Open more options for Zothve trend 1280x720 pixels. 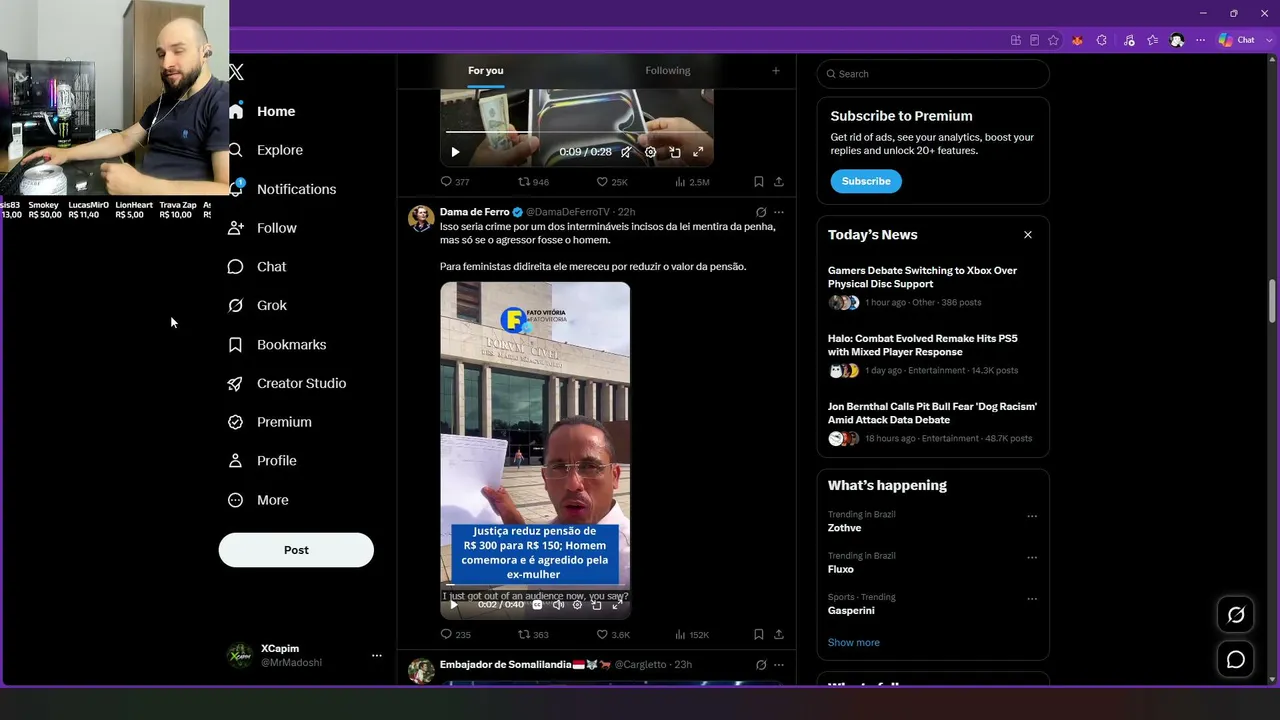(1032, 516)
